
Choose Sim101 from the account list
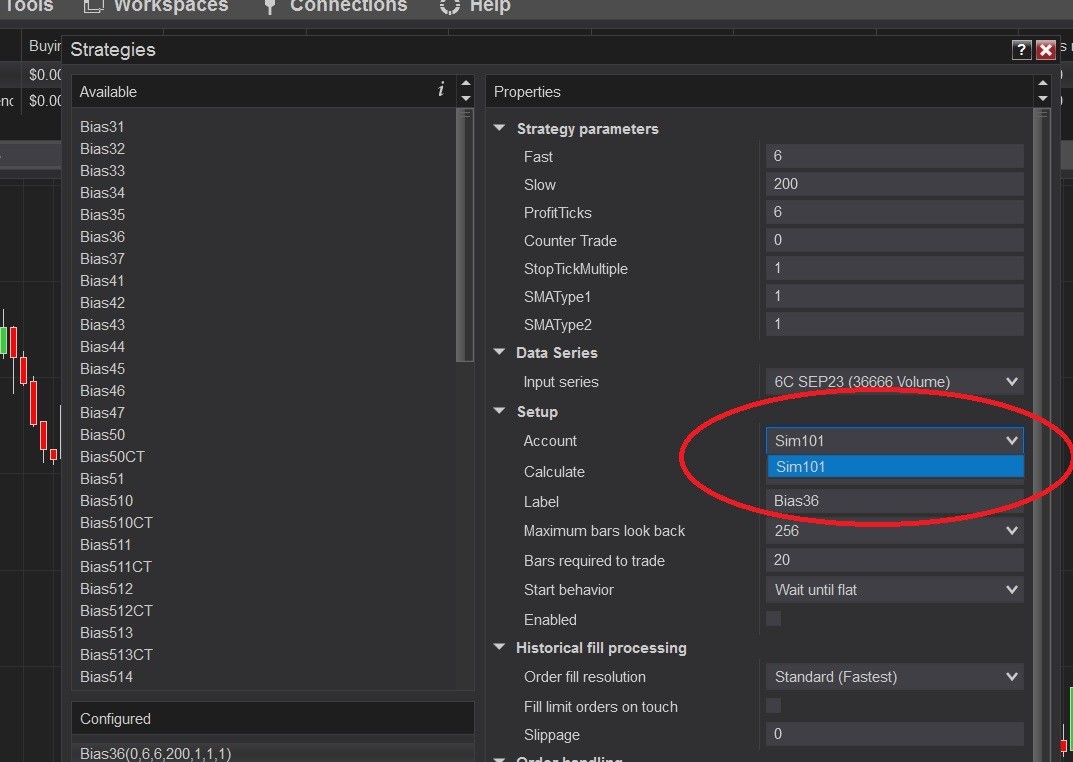[x=895, y=467]
